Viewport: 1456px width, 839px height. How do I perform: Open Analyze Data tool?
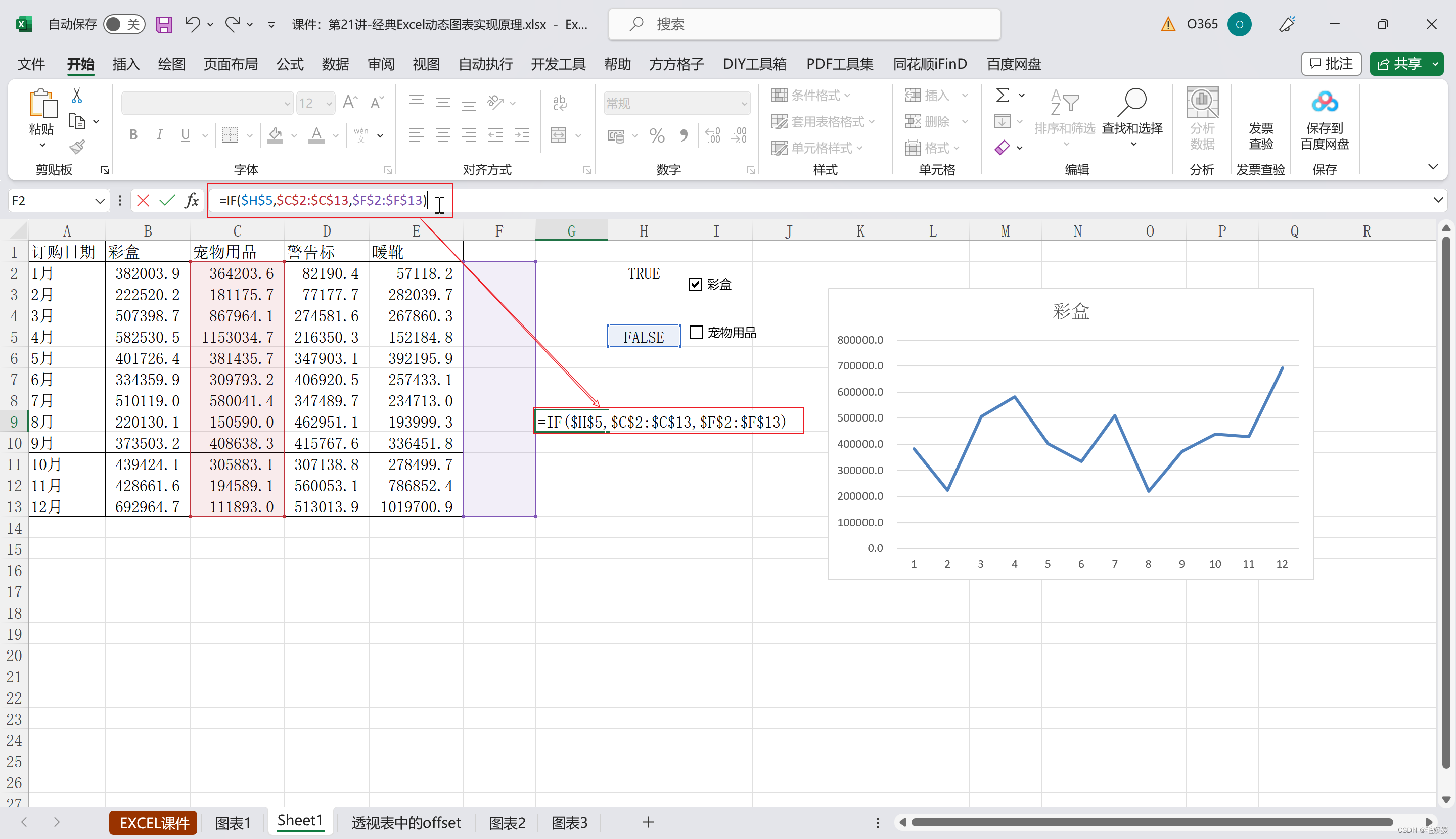coord(1202,119)
